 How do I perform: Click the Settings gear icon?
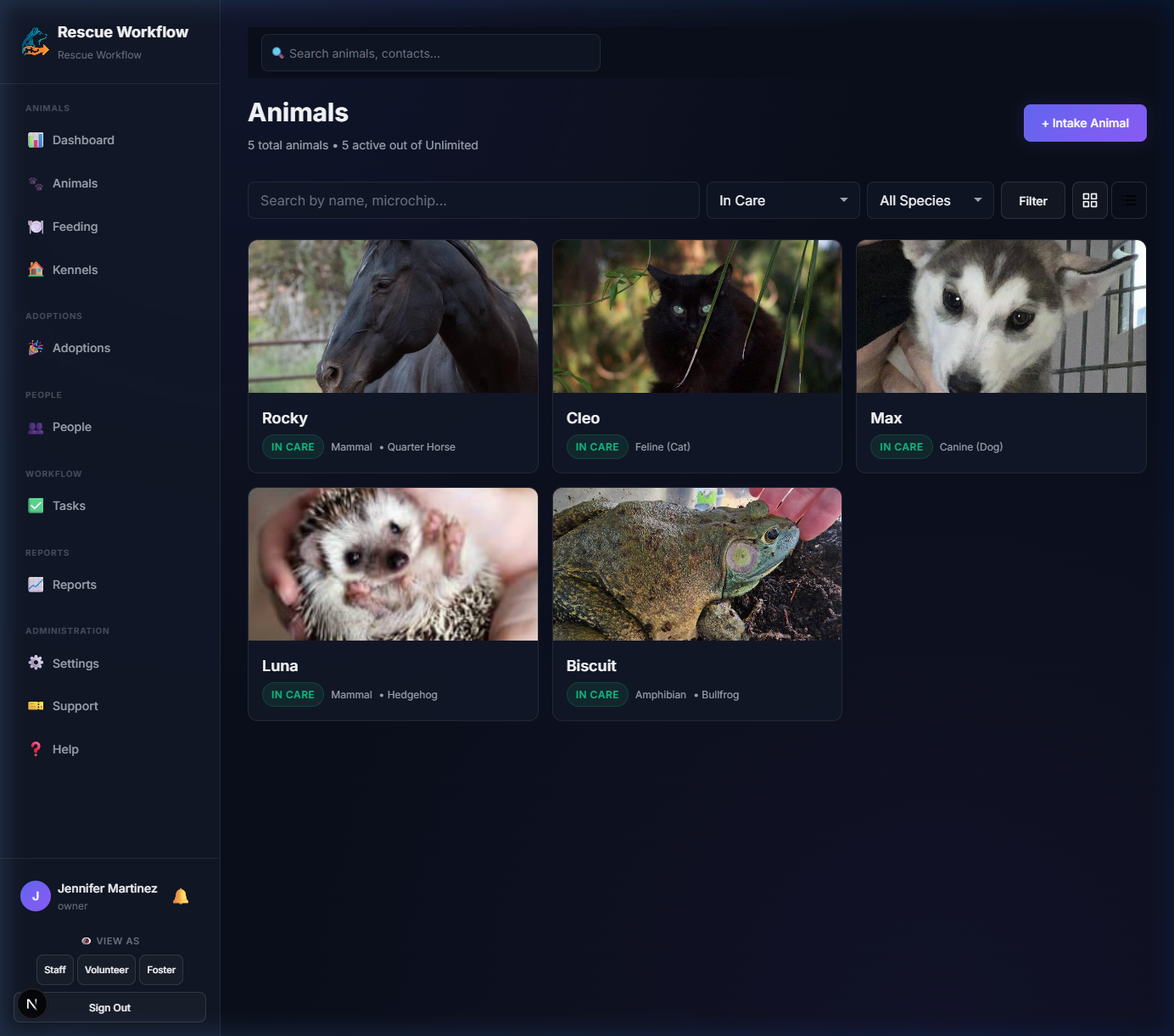pyautogui.click(x=36, y=664)
